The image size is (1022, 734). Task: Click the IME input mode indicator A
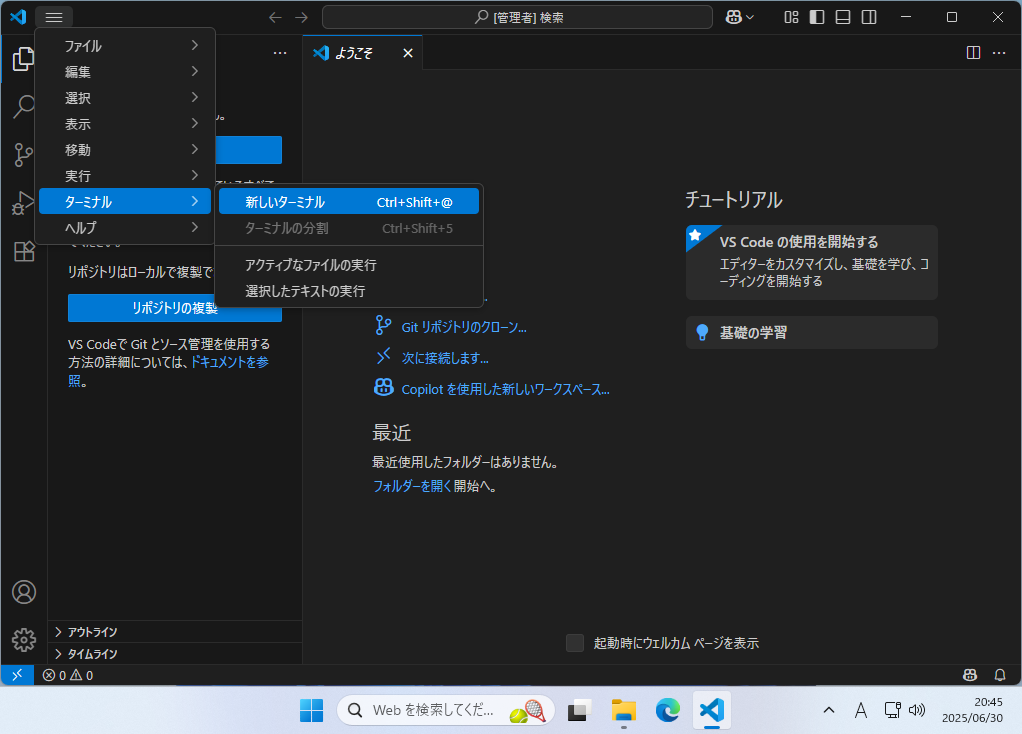click(860, 710)
